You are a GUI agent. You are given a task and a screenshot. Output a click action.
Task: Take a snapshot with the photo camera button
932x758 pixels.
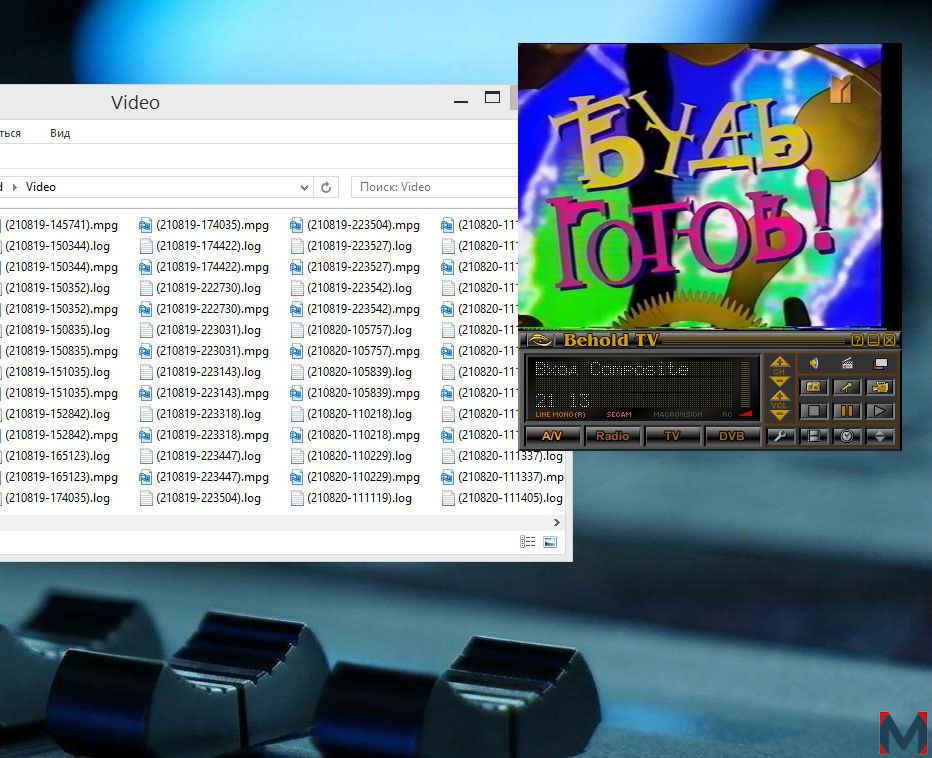814,387
